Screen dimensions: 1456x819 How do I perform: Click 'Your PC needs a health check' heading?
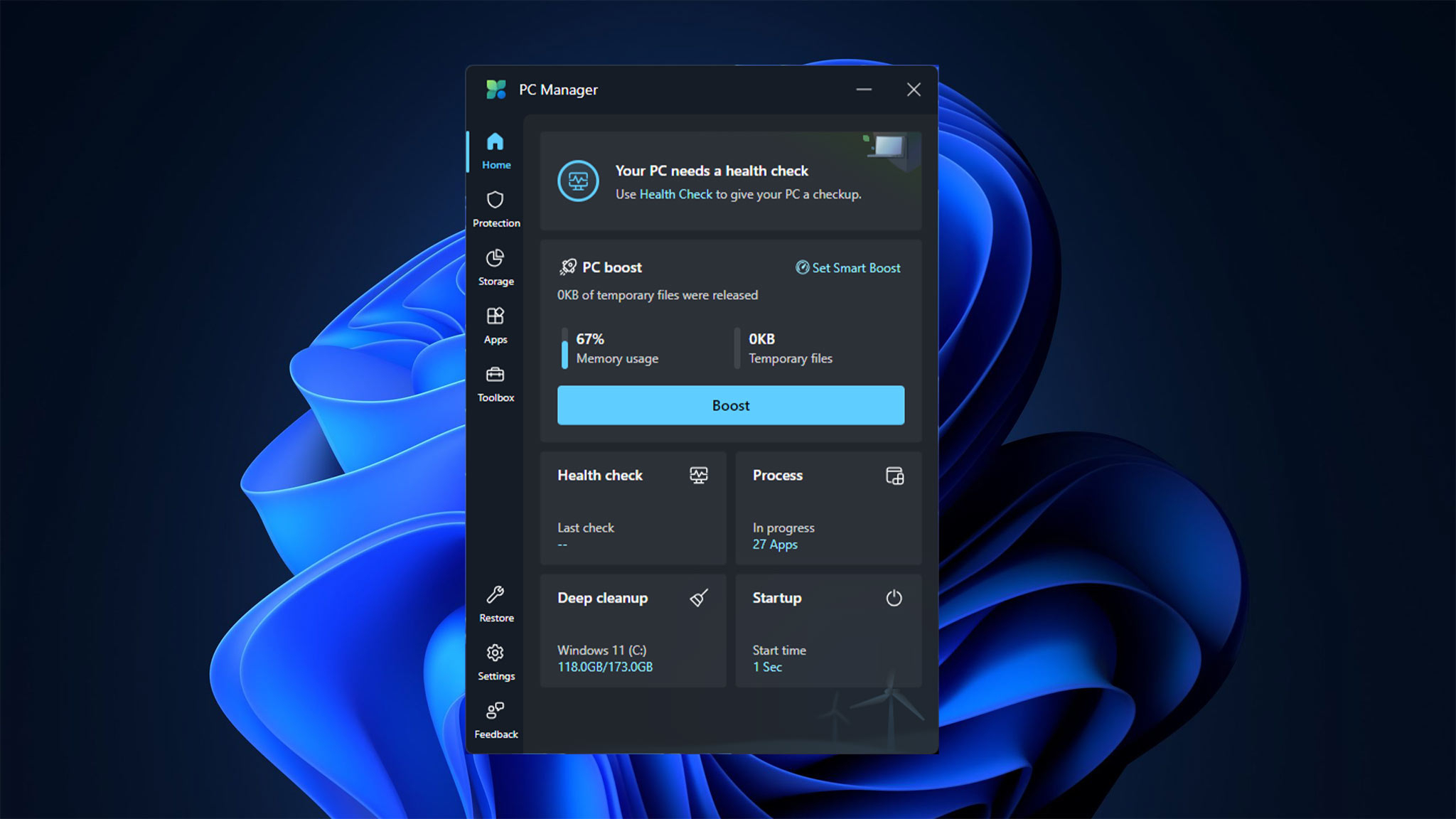712,171
